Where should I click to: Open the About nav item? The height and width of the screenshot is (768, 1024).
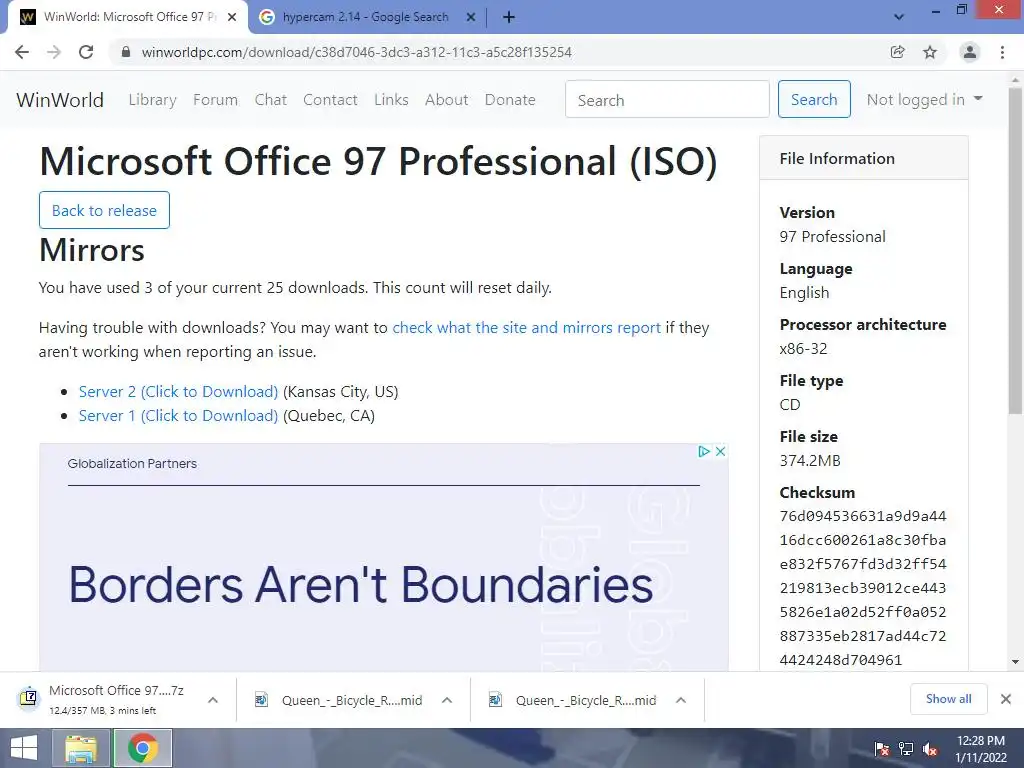[x=447, y=100]
